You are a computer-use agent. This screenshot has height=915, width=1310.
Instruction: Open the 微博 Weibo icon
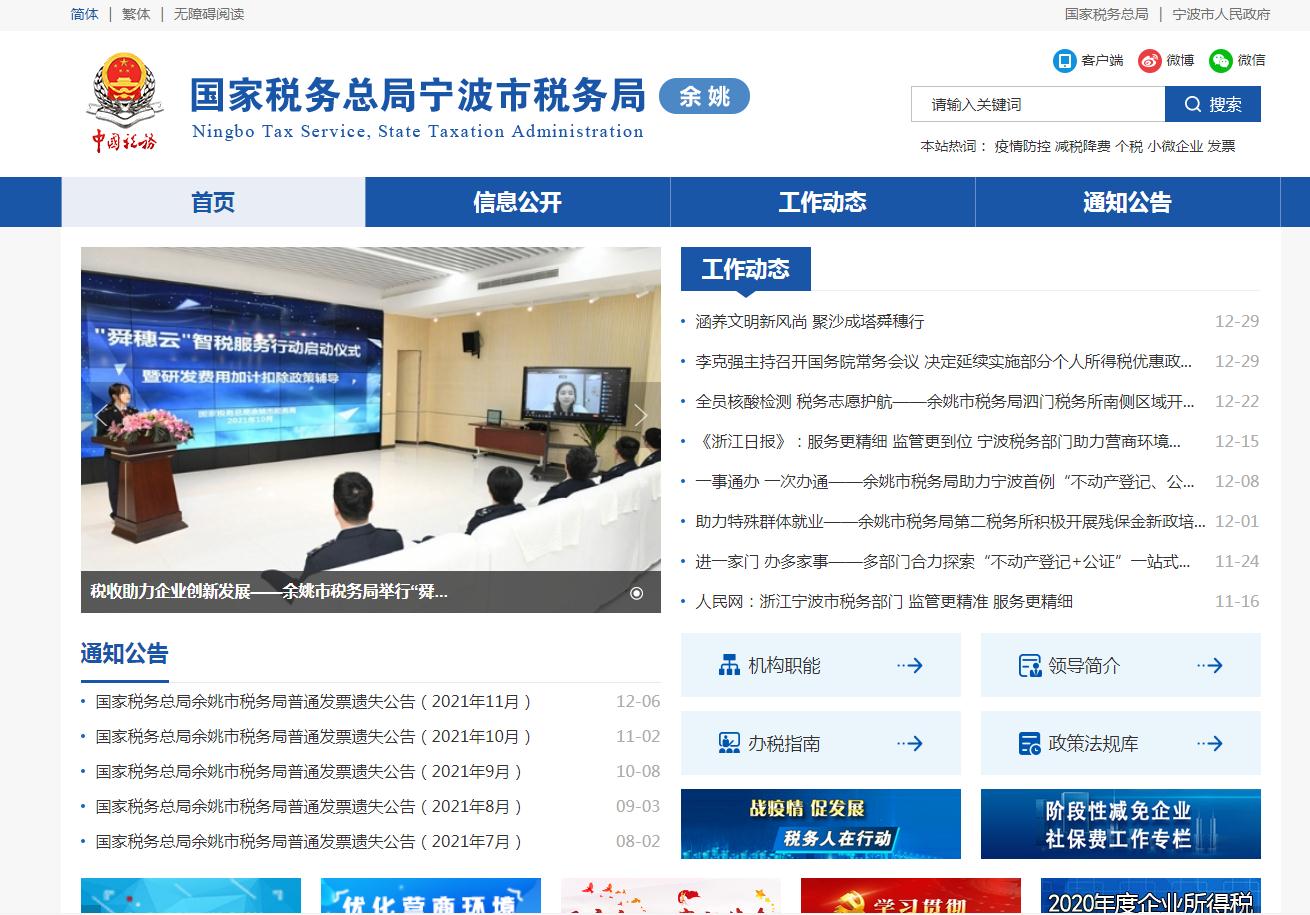[1149, 61]
